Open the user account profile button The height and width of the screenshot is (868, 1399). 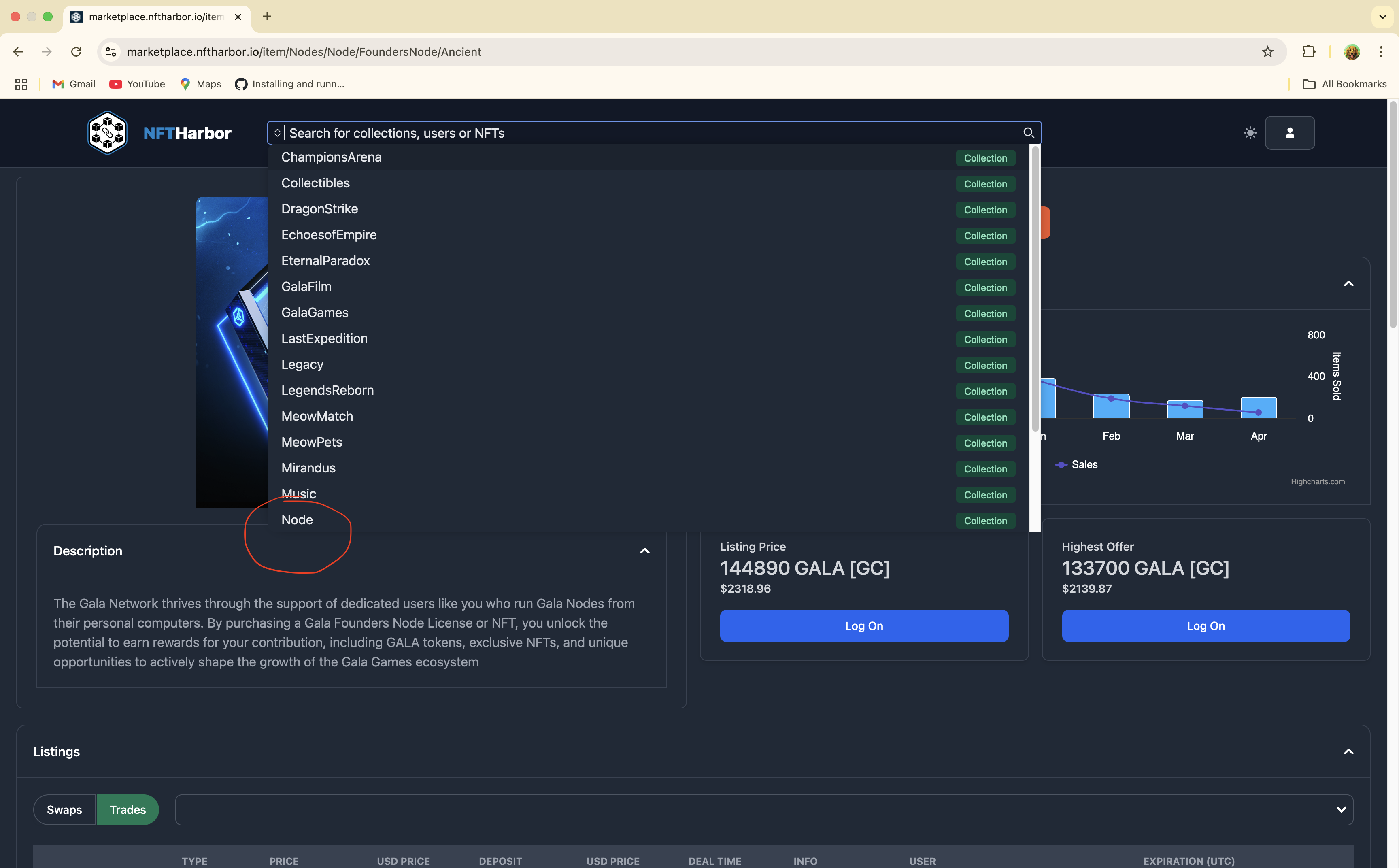click(1289, 133)
